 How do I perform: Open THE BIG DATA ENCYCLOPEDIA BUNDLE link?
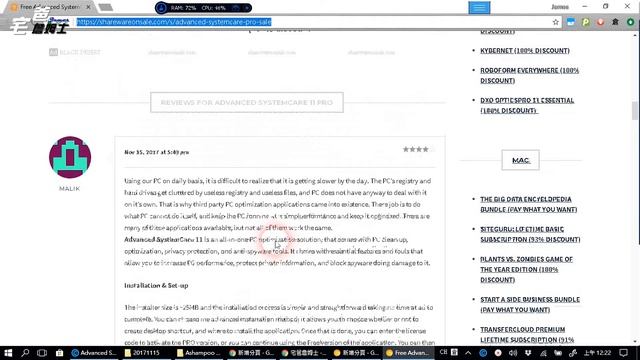click(529, 204)
